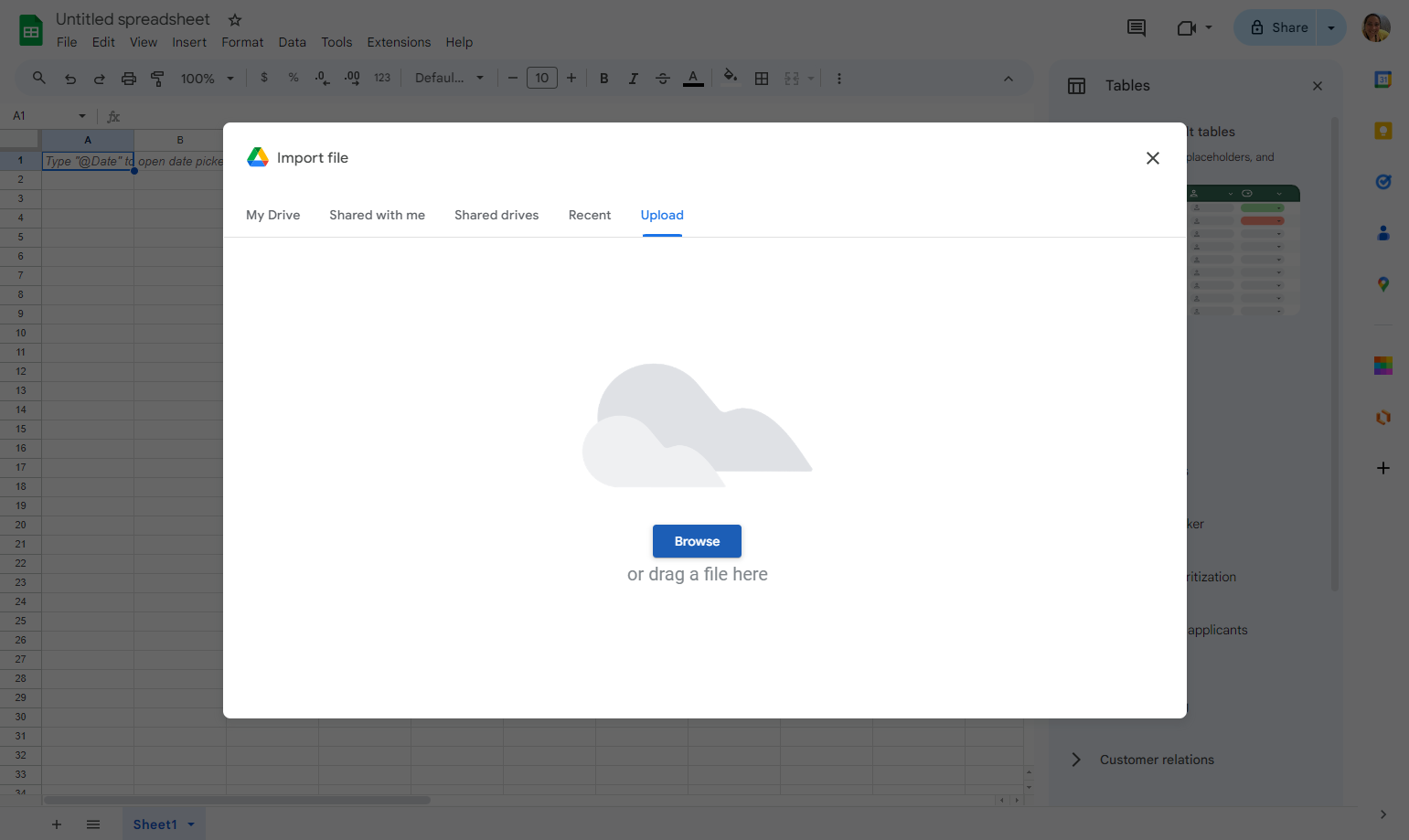Close the Import file dialog
This screenshot has height=840, width=1409.
coord(1152,158)
